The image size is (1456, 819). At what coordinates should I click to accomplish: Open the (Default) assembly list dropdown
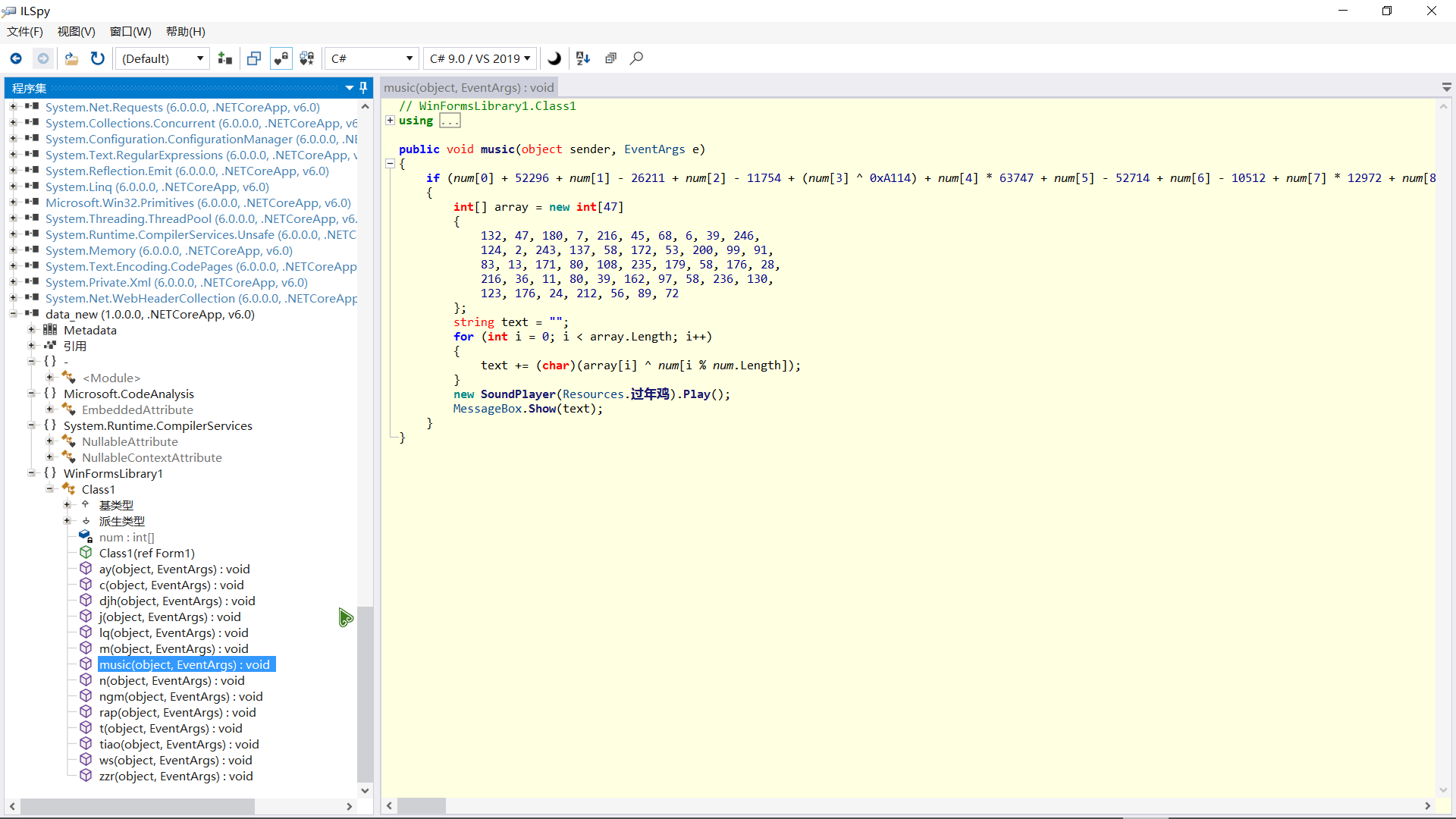point(162,58)
